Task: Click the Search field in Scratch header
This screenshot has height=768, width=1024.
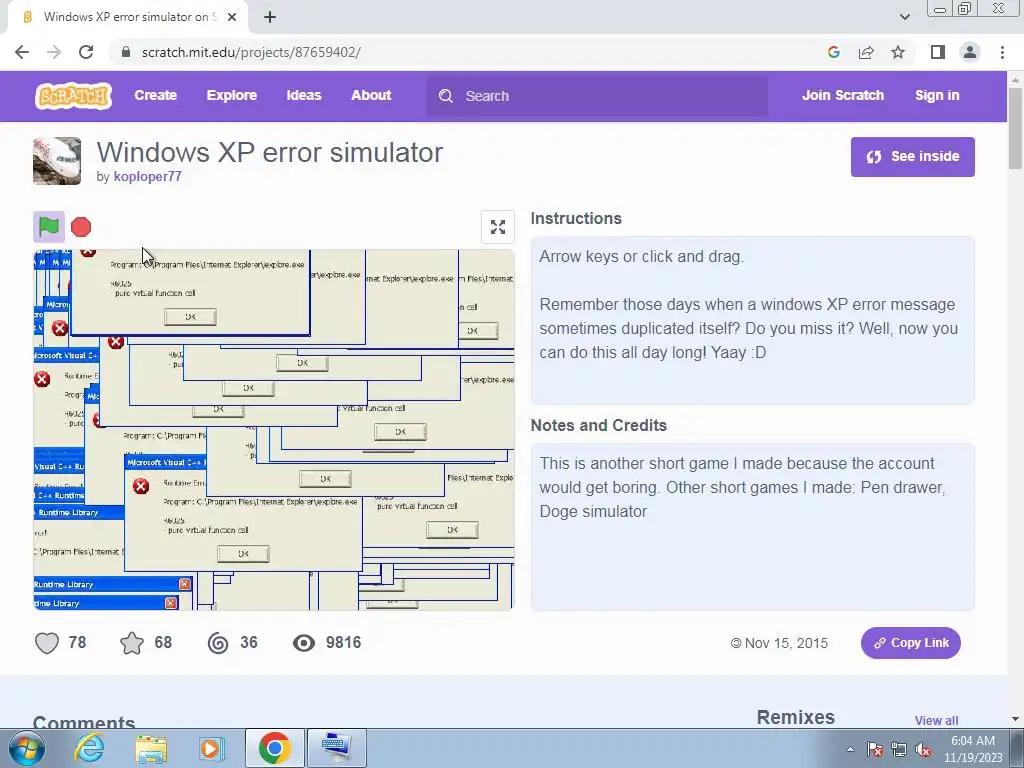Action: (597, 96)
